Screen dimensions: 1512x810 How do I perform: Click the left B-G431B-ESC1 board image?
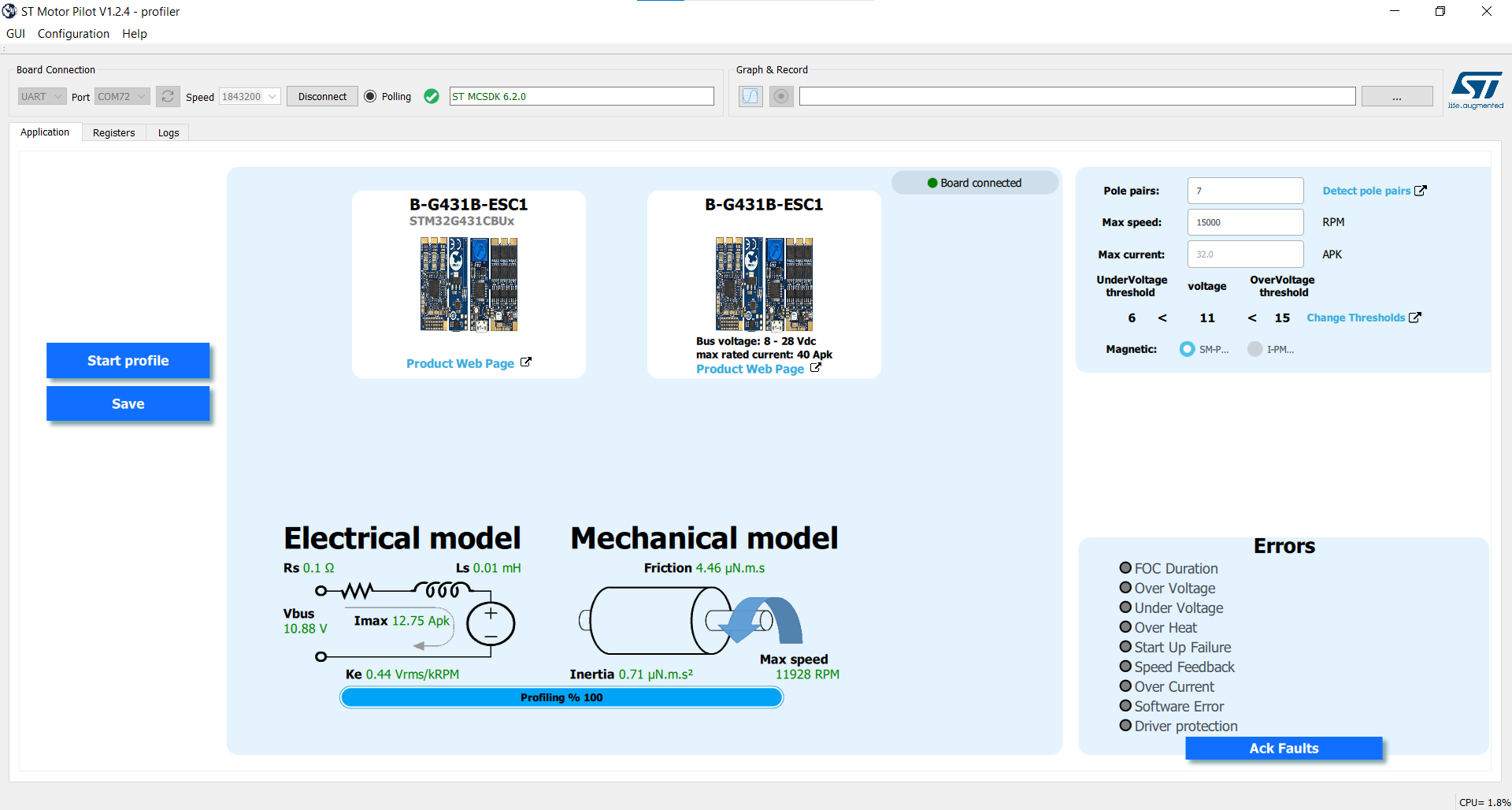click(x=469, y=284)
